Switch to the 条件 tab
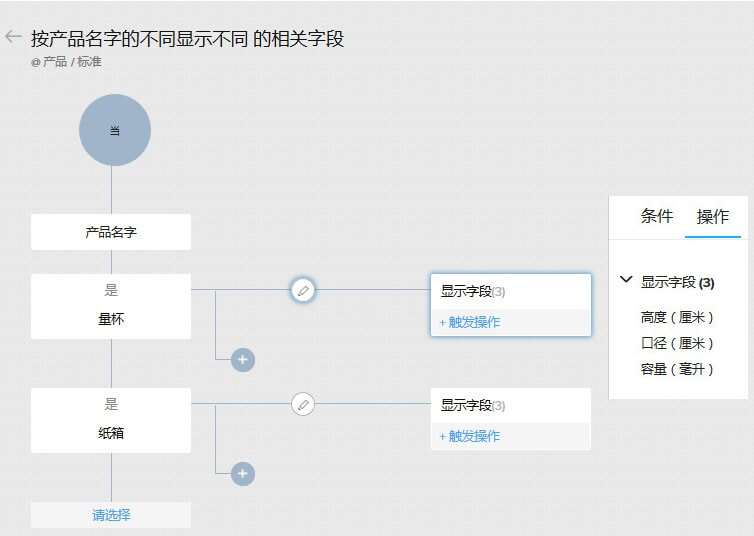Viewport: 754px width, 536px height. (x=657, y=216)
